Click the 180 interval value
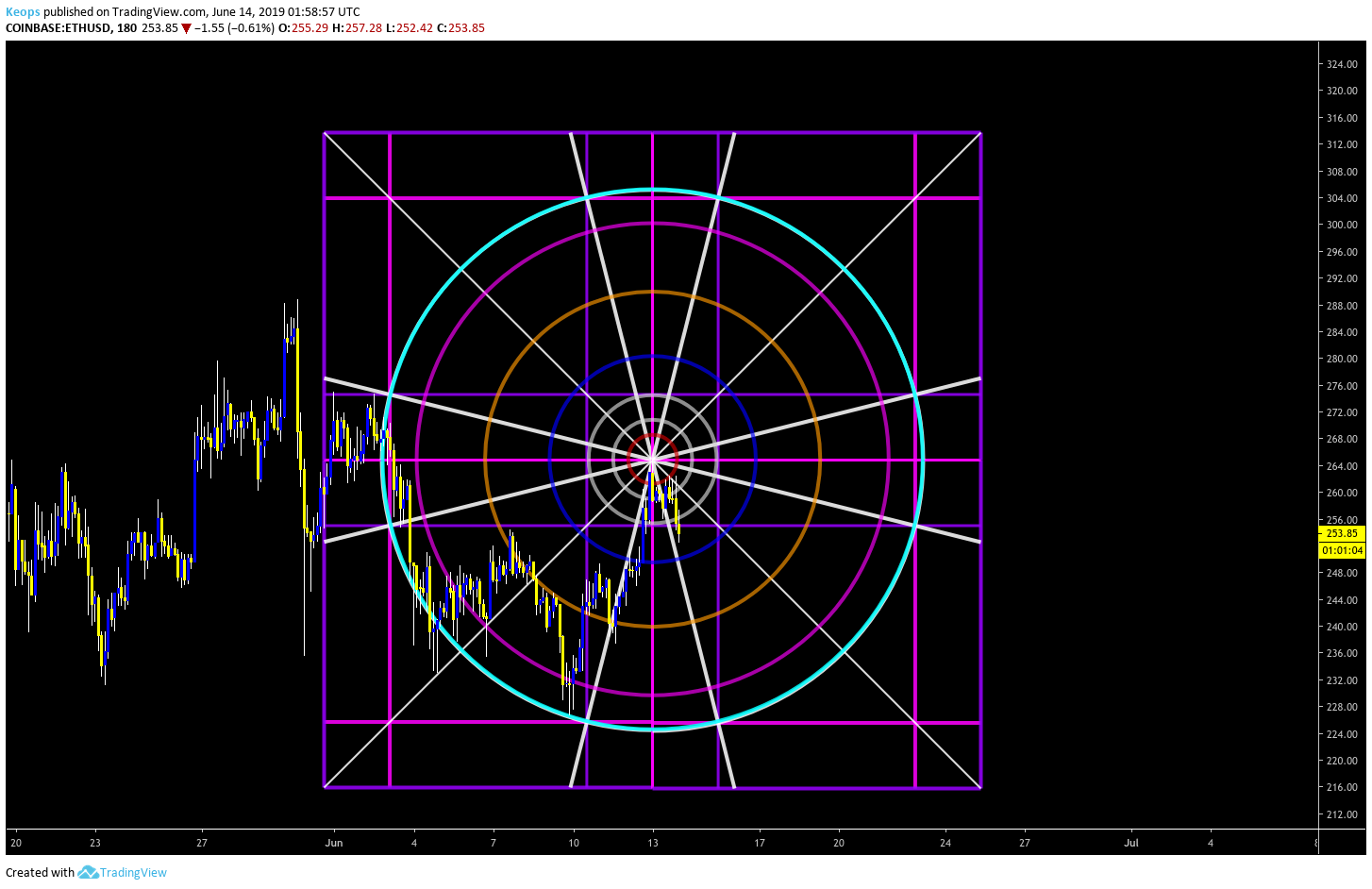1372x889 pixels. [126, 28]
